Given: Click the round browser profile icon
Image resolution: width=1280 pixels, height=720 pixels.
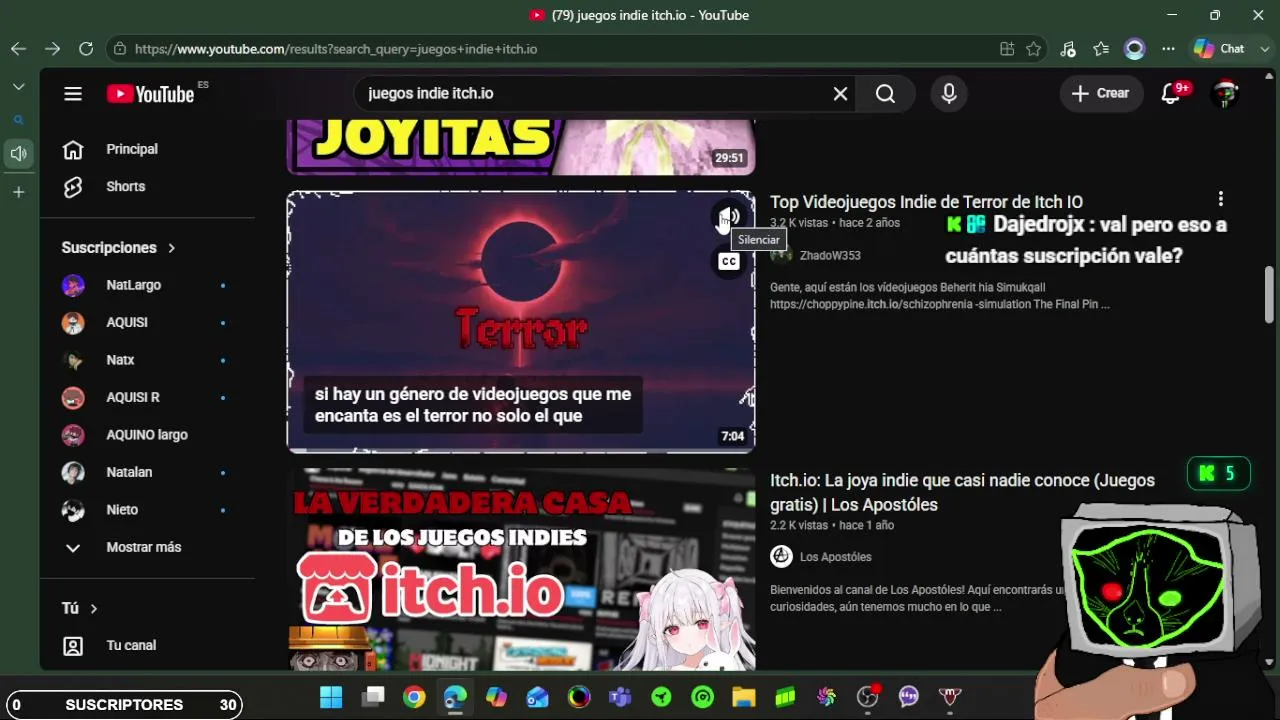Looking at the screenshot, I should point(1134,49).
